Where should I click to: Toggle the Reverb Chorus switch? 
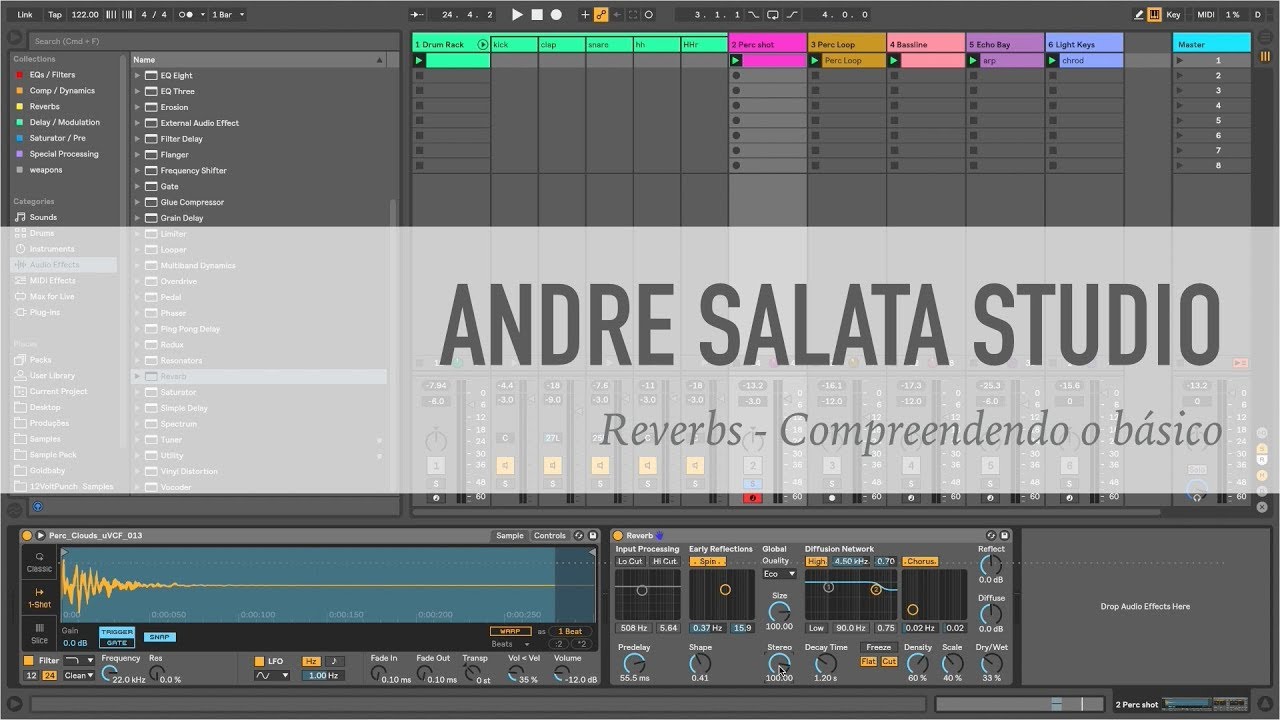[x=920, y=561]
